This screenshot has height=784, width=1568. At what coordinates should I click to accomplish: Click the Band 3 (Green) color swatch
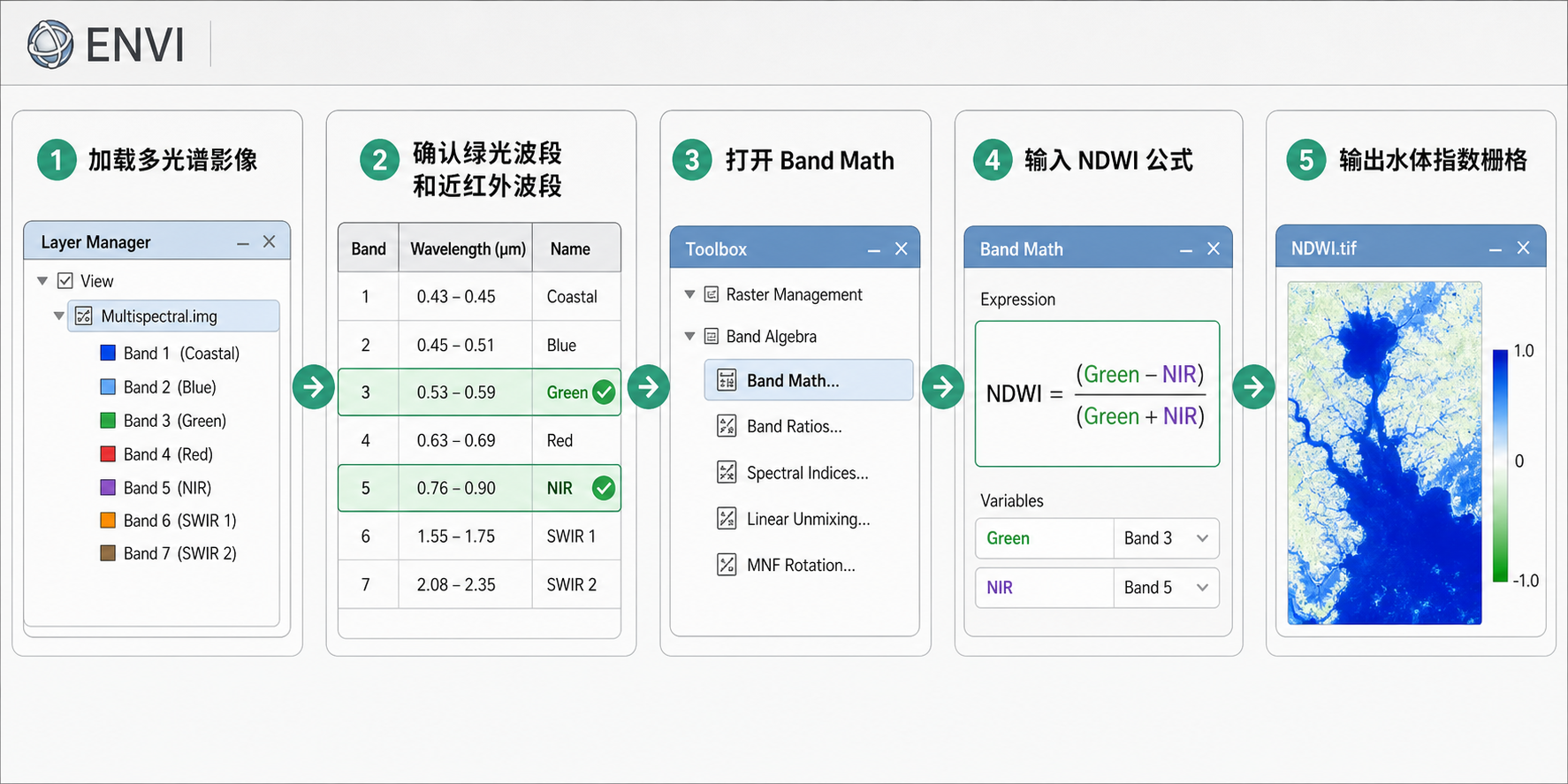pos(108,420)
